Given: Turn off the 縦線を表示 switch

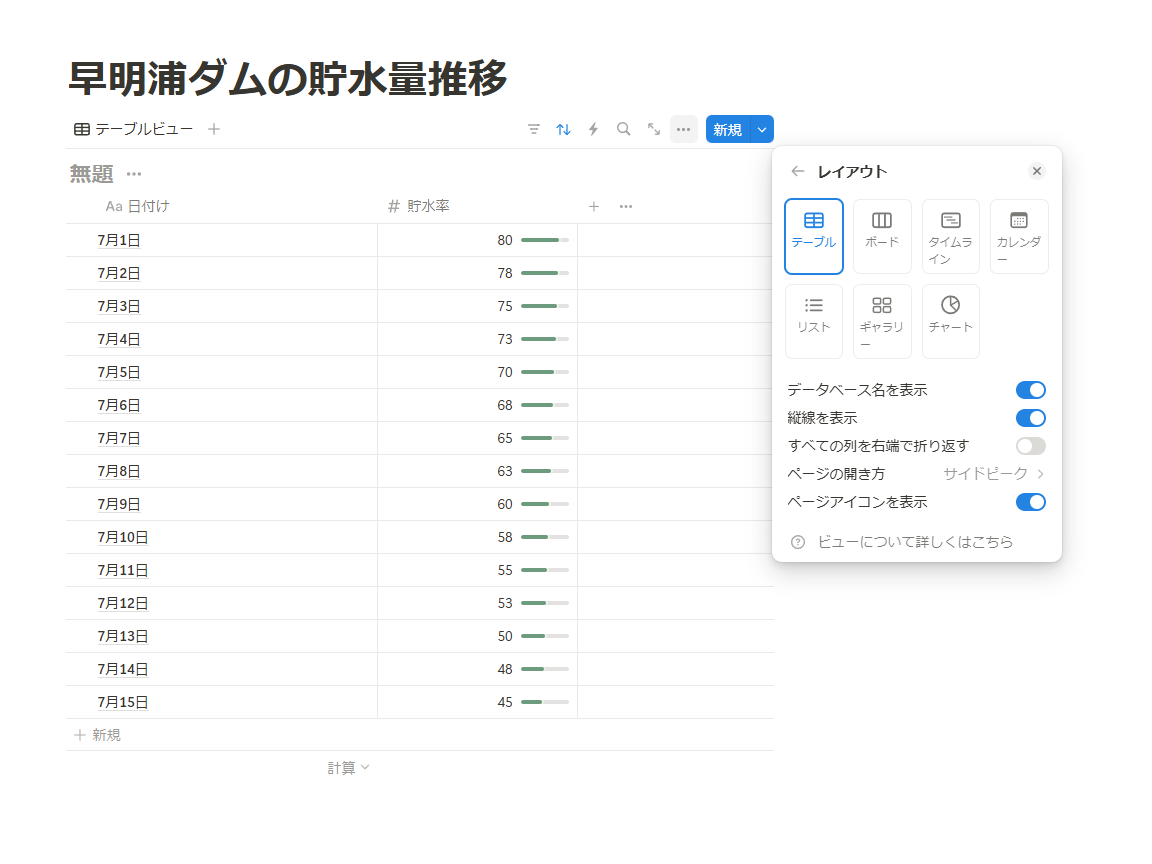Looking at the screenshot, I should click(x=1030, y=418).
